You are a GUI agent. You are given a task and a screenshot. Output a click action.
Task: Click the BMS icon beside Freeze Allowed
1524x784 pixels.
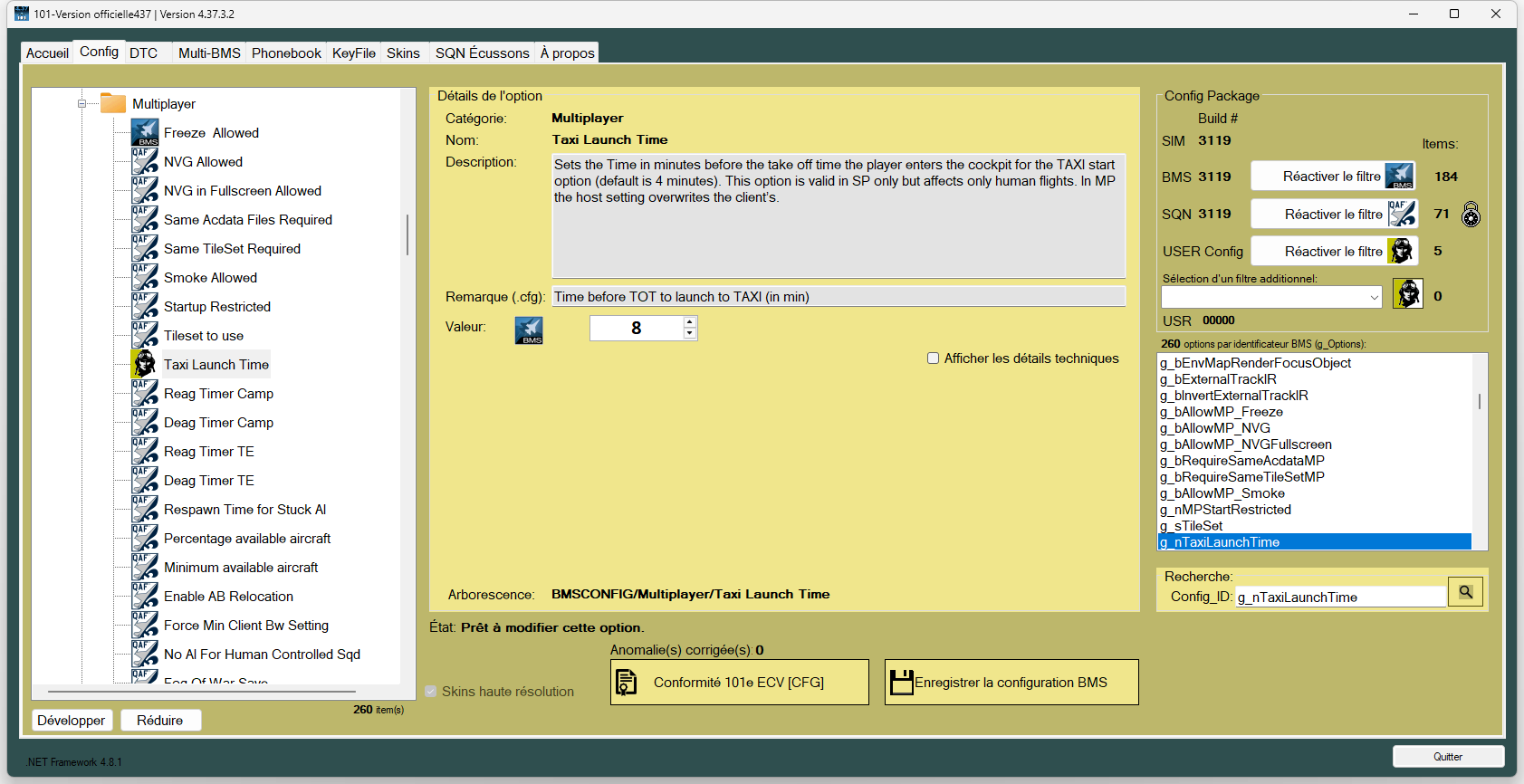pyautogui.click(x=145, y=133)
